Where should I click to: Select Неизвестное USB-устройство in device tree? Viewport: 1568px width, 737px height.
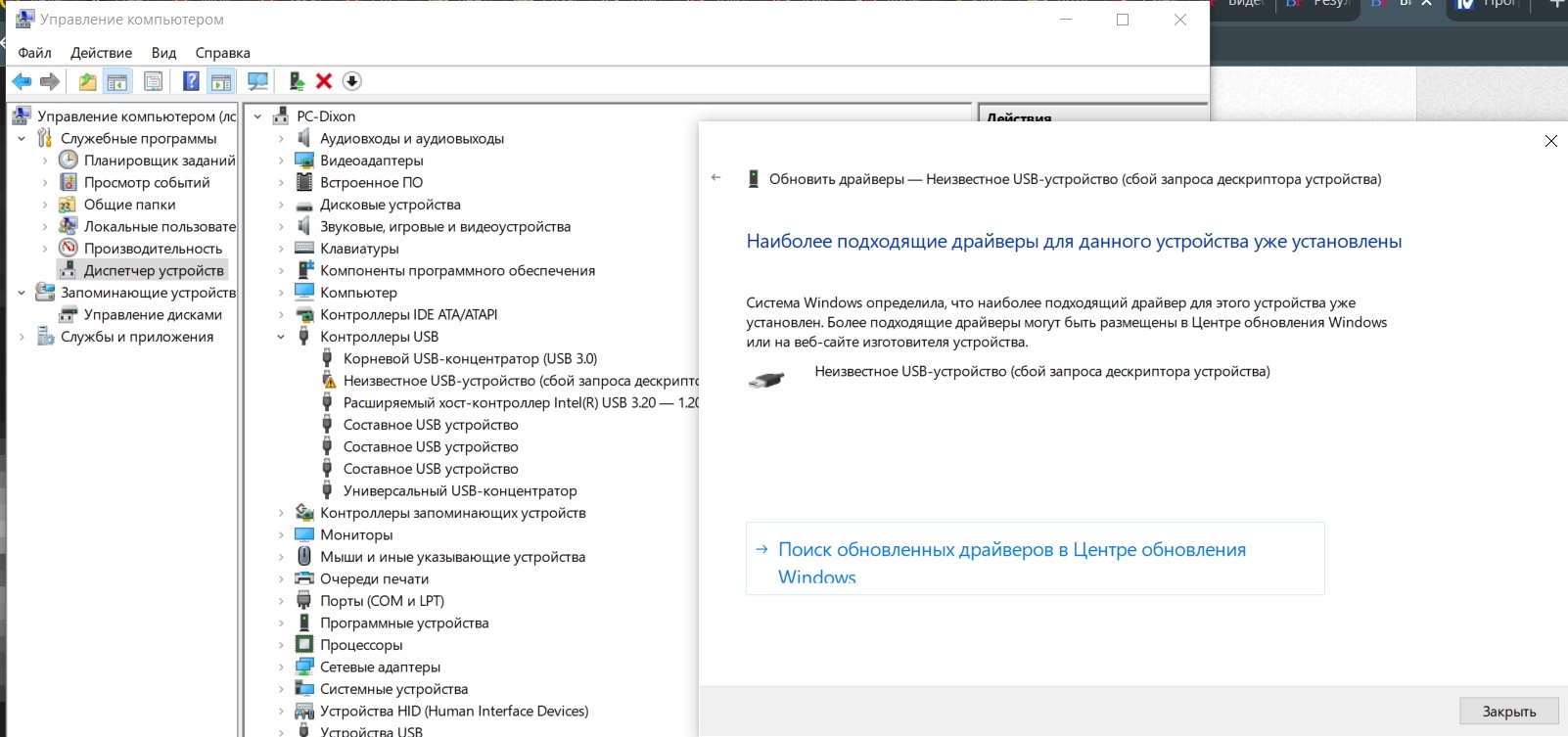[519, 381]
